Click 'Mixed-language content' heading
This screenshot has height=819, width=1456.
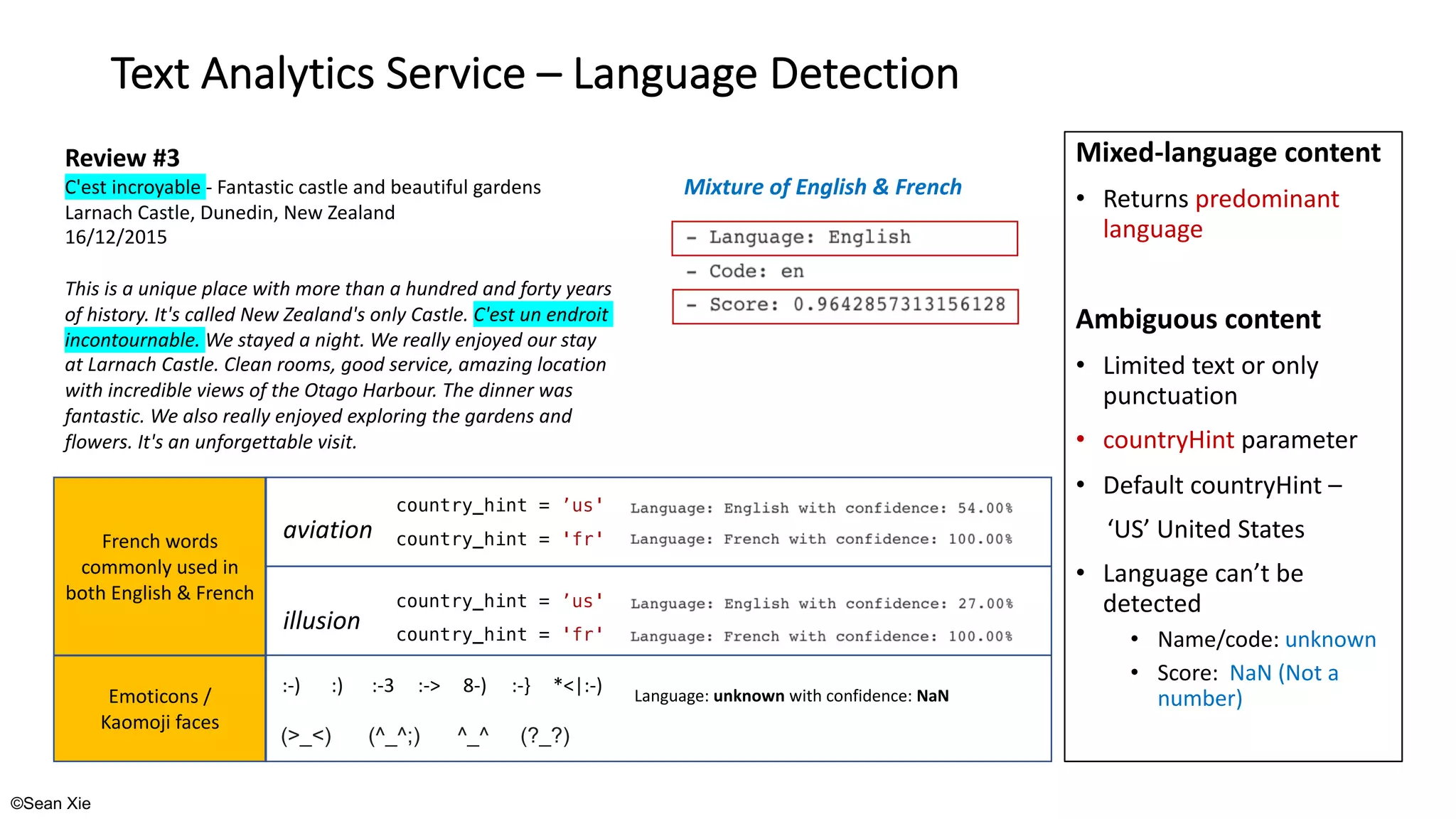click(1228, 153)
